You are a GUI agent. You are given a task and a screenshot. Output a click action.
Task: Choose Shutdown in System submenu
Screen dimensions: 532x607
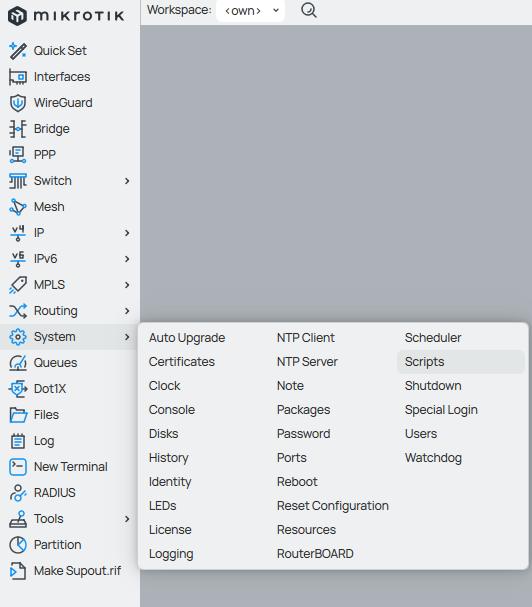pyautogui.click(x=433, y=386)
